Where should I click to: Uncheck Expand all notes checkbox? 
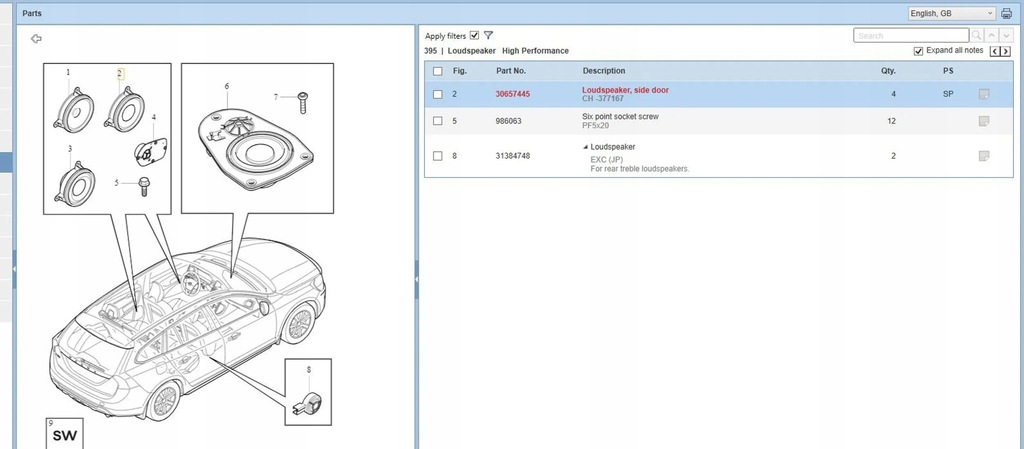(x=918, y=51)
